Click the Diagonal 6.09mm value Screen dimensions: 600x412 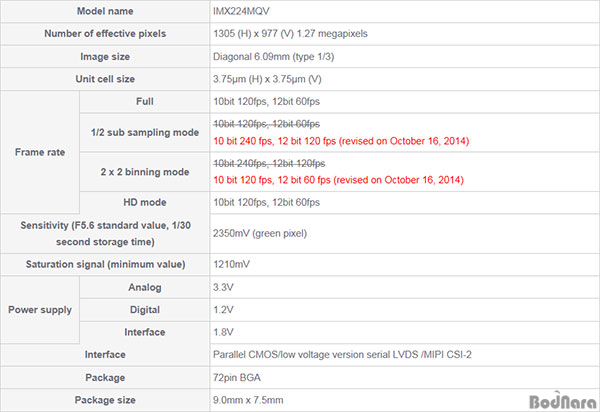pyautogui.click(x=274, y=57)
